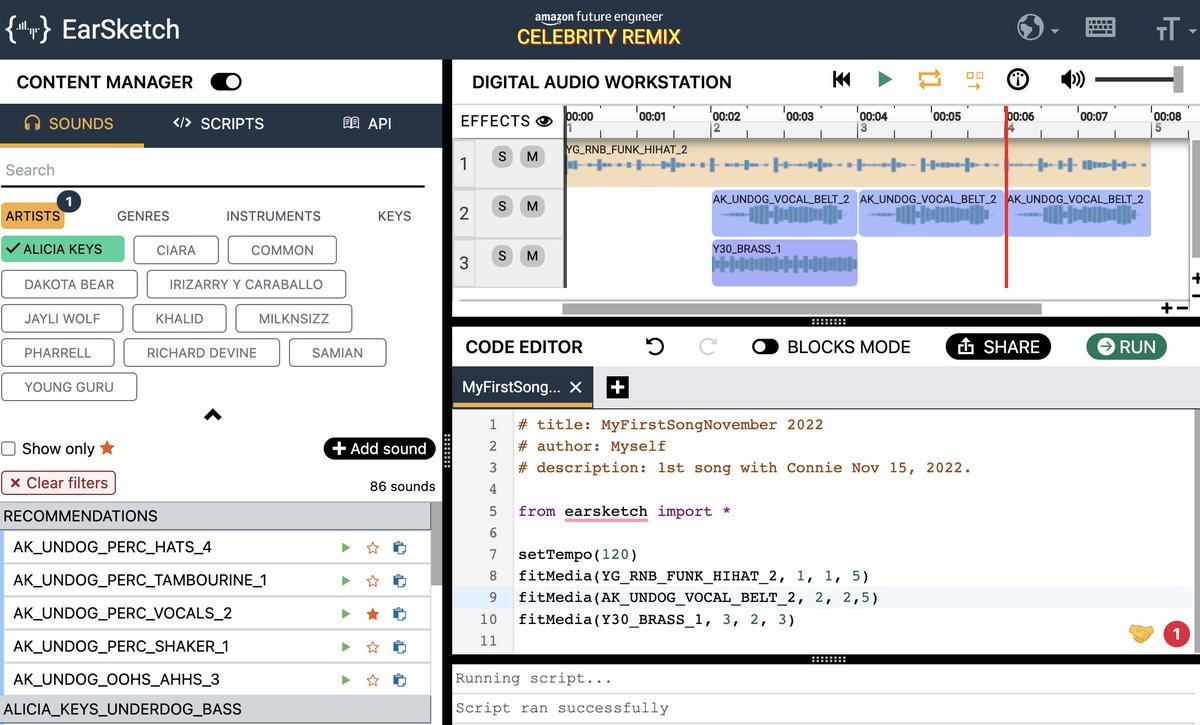This screenshot has height=725, width=1200.
Task: Deselect the Alicia Keys artist filter
Action: (x=63, y=250)
